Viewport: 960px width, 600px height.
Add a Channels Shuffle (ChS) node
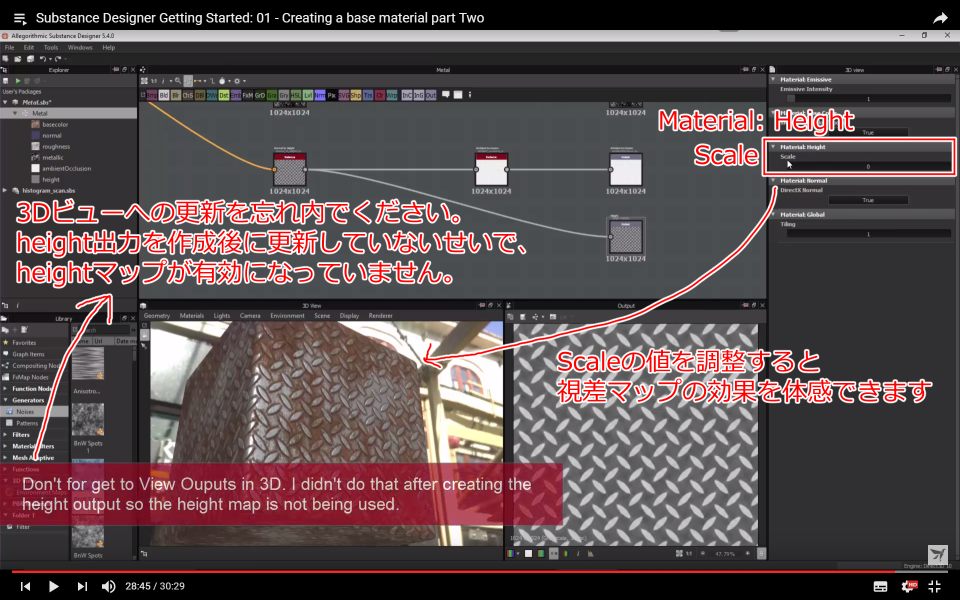coord(187,95)
